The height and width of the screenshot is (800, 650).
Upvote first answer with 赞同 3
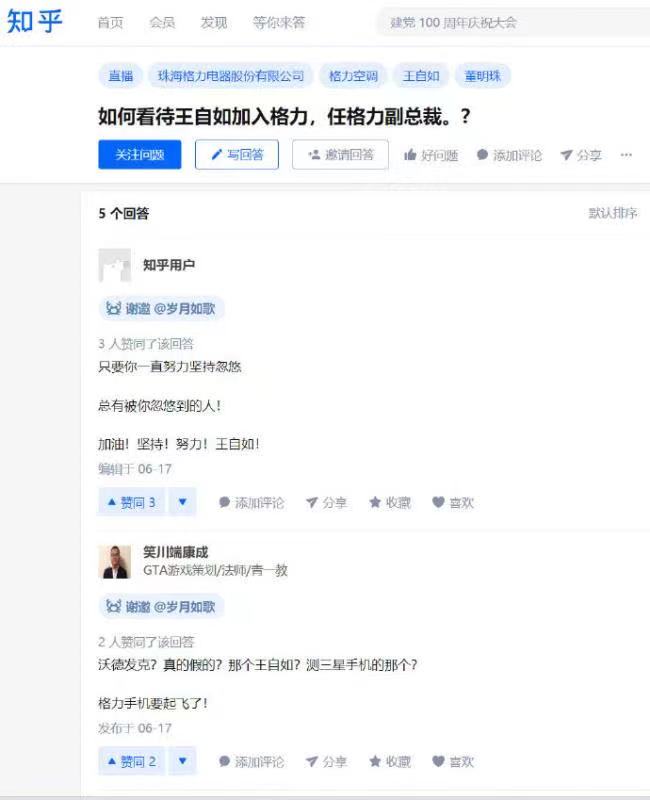tap(132, 503)
